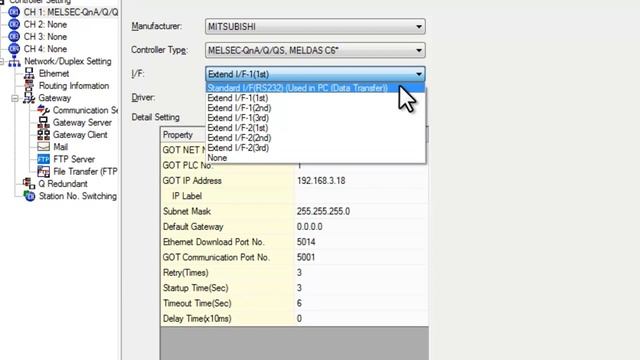Choose Standard I/F(RS232) option
Screen dimensions: 640x360
tap(315, 88)
